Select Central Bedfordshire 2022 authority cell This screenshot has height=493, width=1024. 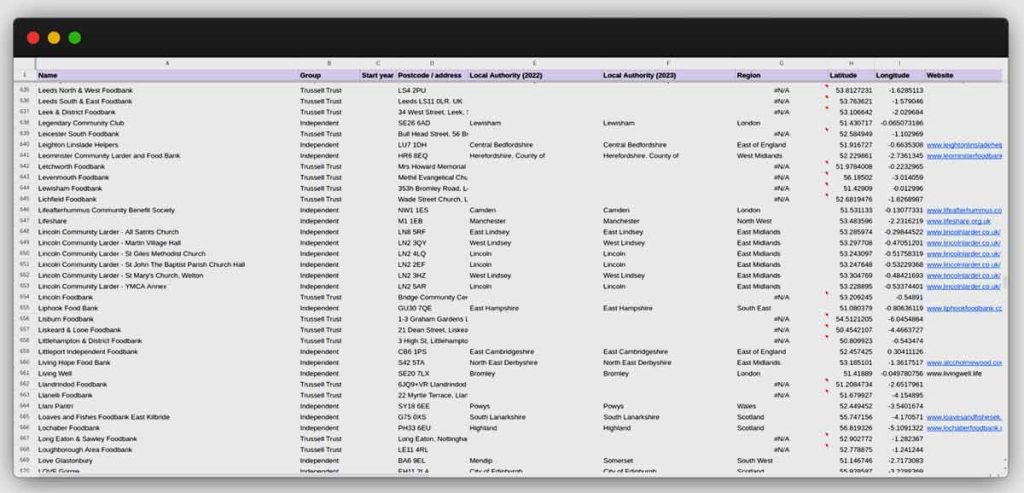[534, 145]
